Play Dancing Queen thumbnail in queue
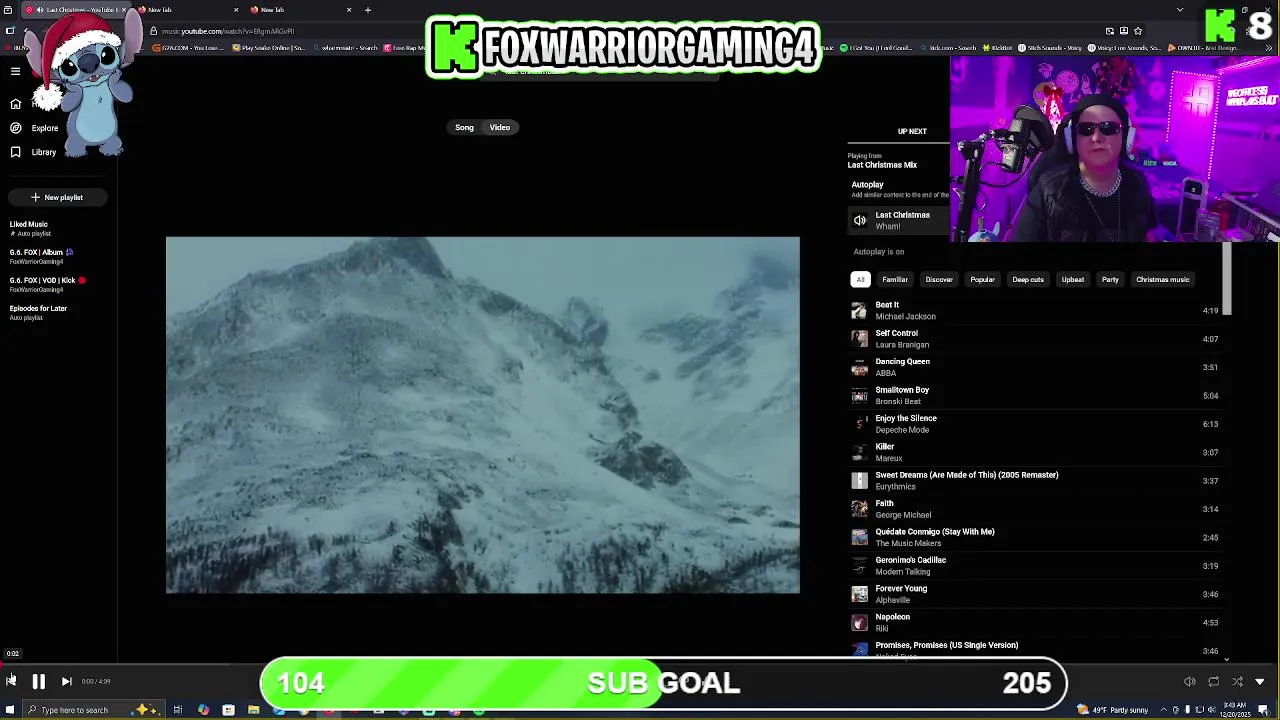Screen dimensions: 1280x720 [859, 367]
